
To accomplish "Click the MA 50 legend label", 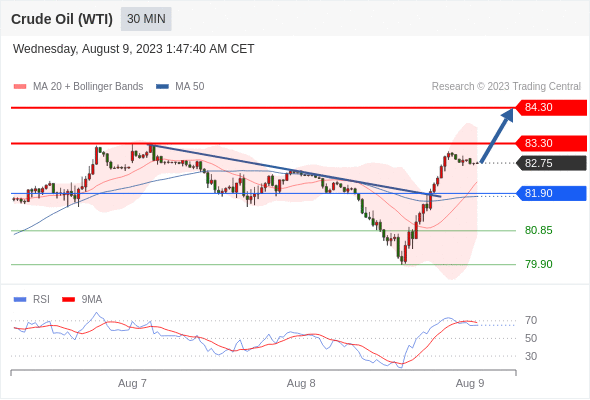I will (190, 87).
